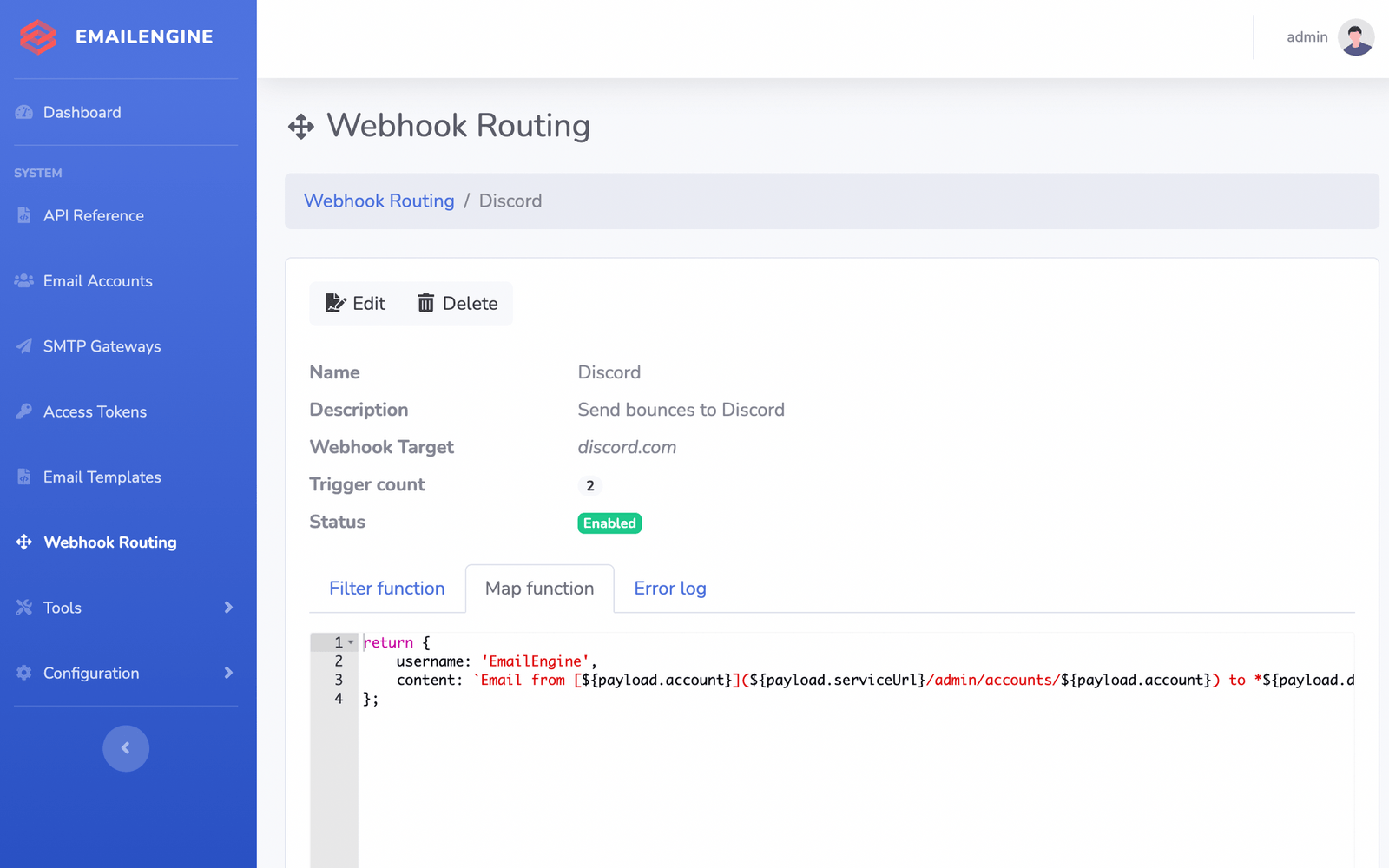The image size is (1389, 868).
Task: Open Email Templates using its file icon
Action: (24, 477)
